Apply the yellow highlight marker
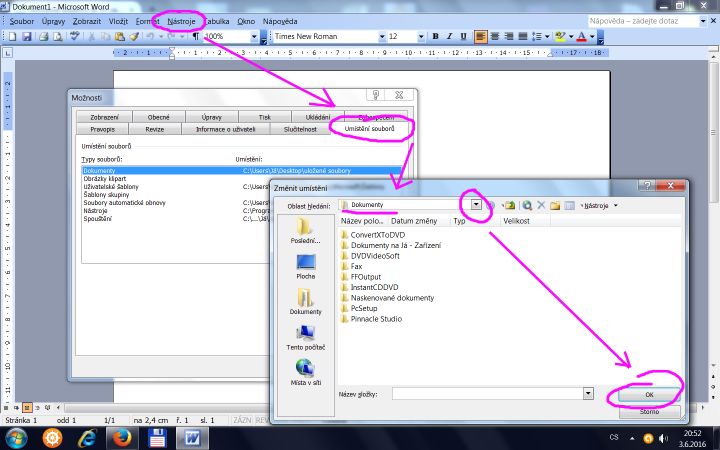720x450 pixels. tap(560, 36)
